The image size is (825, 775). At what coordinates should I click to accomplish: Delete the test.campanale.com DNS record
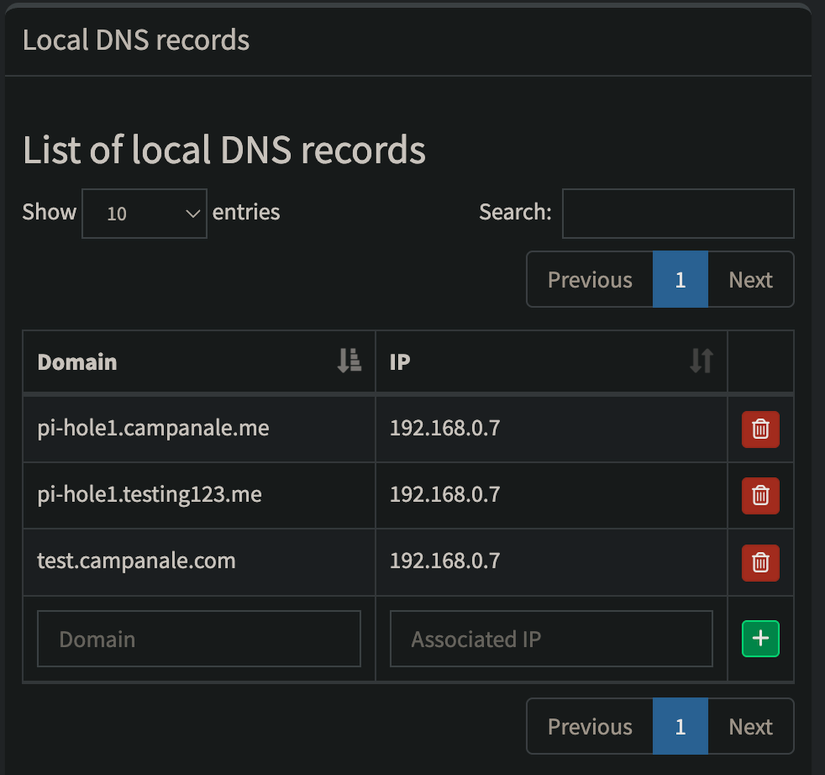[760, 562]
